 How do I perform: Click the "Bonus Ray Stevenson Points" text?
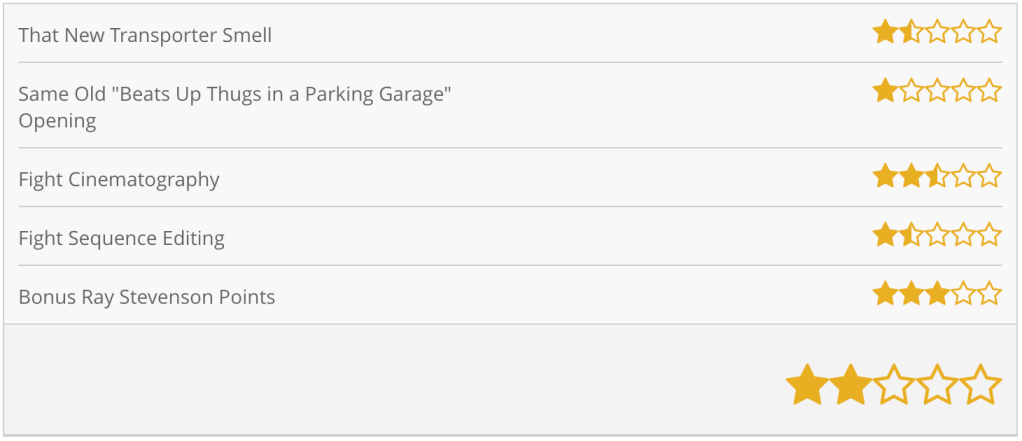pyautogui.click(x=146, y=297)
